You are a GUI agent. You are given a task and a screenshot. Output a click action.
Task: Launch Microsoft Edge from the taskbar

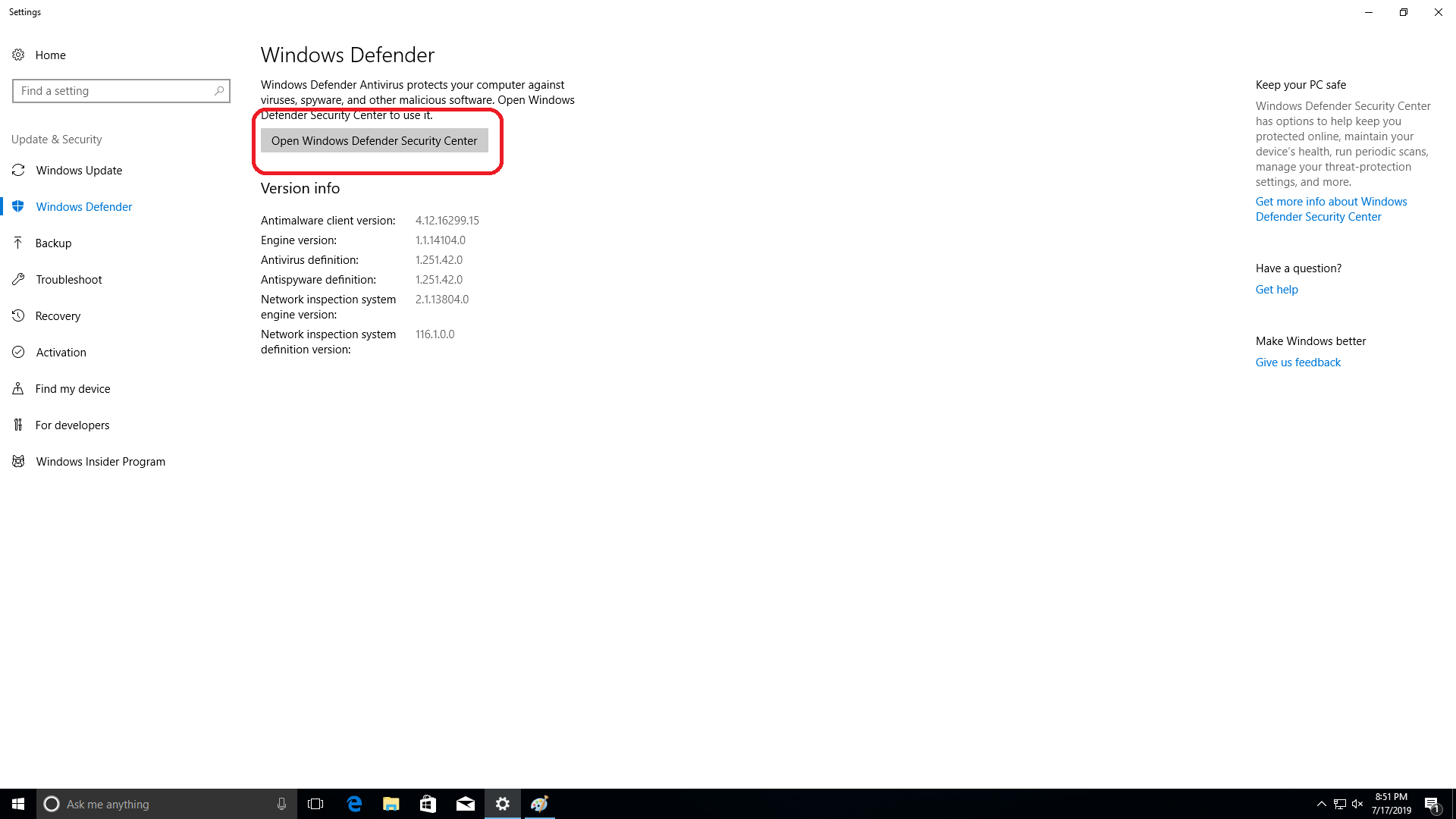pos(354,804)
